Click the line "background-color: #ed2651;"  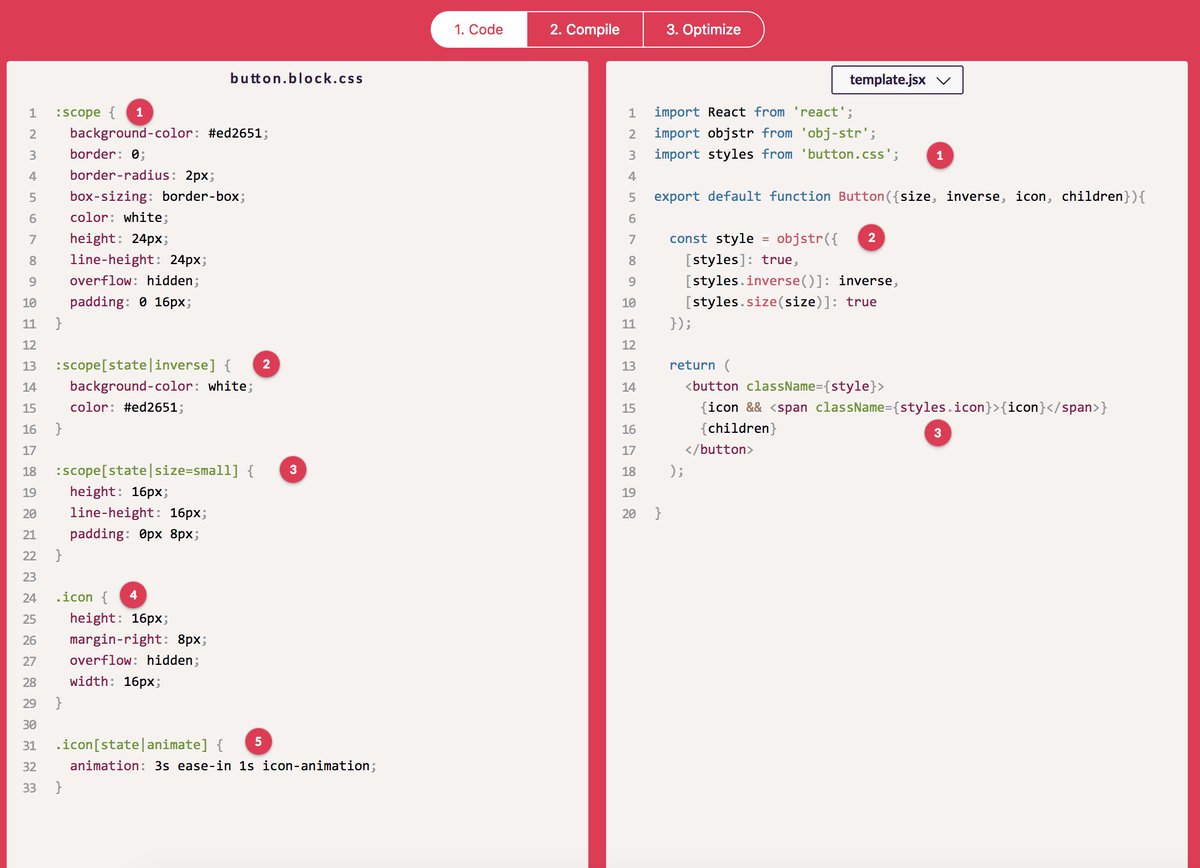pos(169,133)
